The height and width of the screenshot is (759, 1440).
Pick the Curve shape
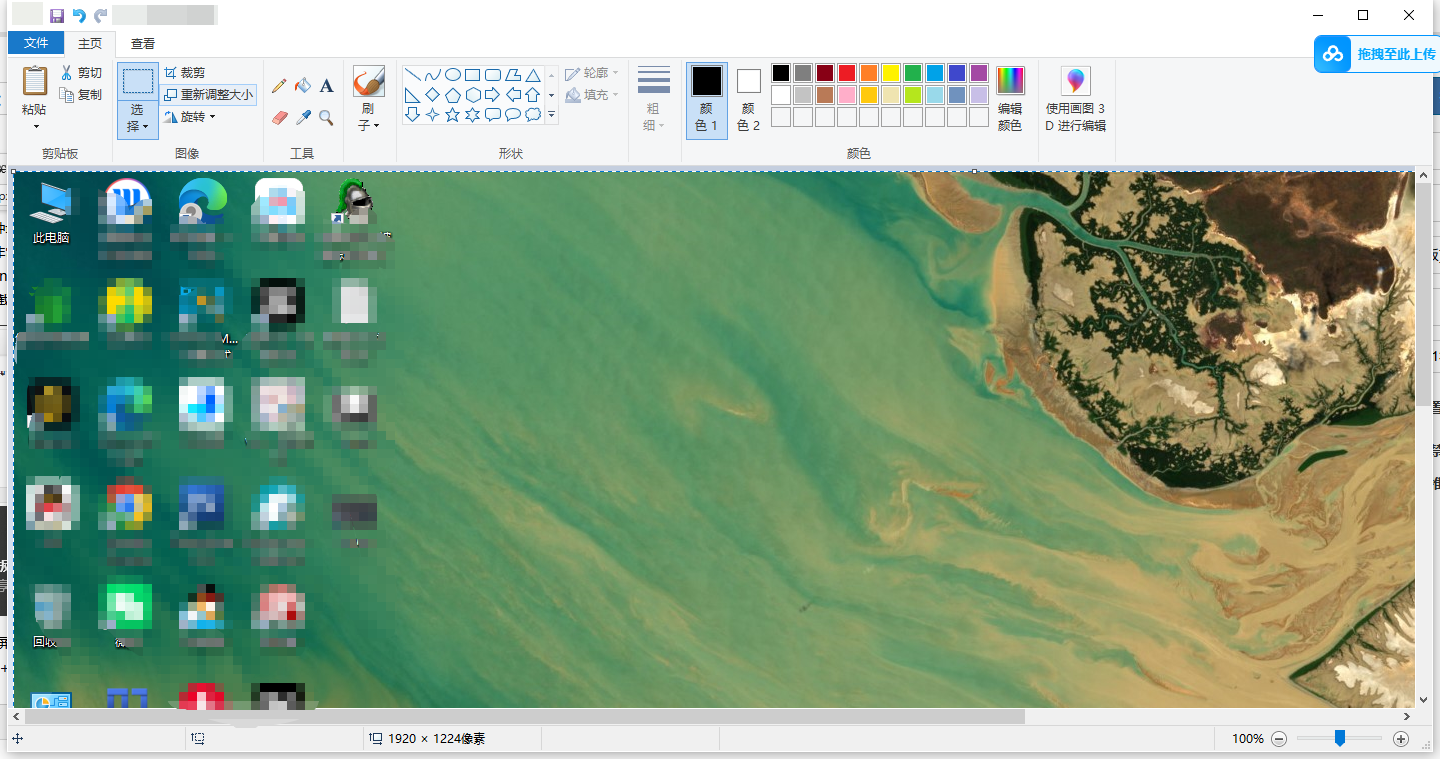tap(432, 75)
